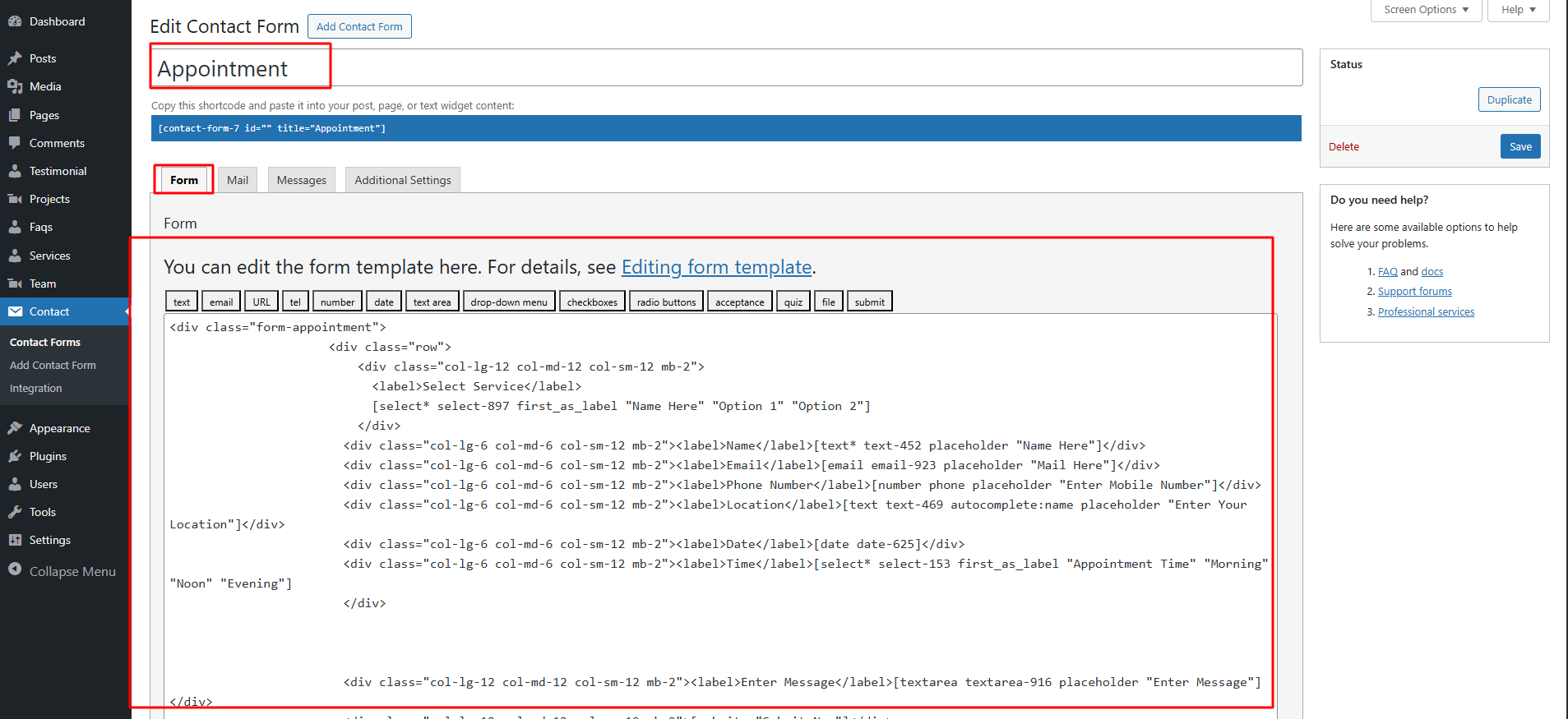The height and width of the screenshot is (719, 1568).
Task: Switch to the Mail tab
Action: tap(238, 180)
